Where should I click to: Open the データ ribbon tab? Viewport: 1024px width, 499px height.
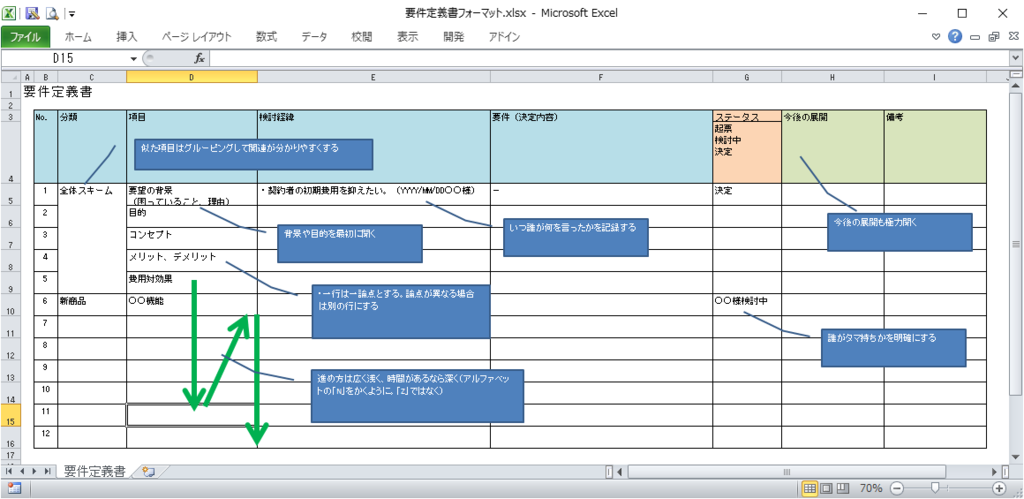pos(314,37)
